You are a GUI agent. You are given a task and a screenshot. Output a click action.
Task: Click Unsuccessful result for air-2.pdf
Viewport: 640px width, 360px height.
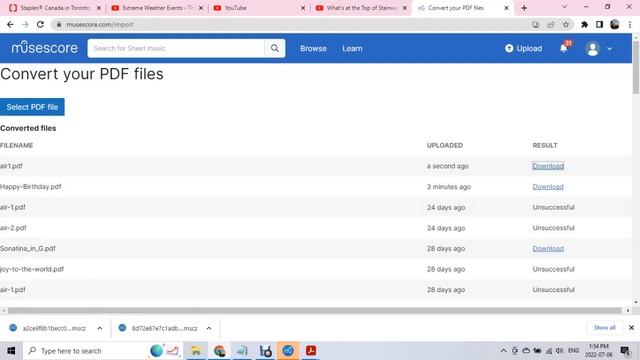[x=553, y=228]
